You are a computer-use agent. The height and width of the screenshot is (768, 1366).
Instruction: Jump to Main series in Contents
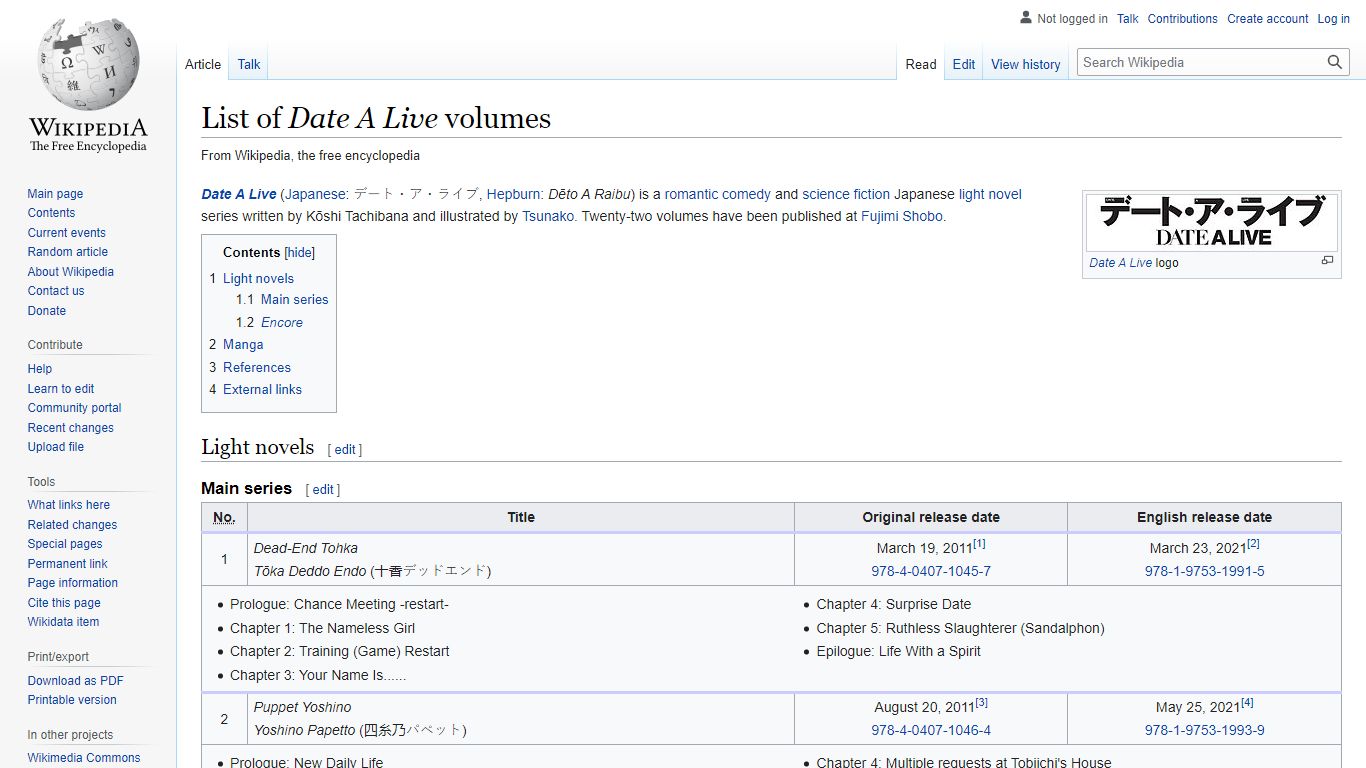(x=294, y=300)
